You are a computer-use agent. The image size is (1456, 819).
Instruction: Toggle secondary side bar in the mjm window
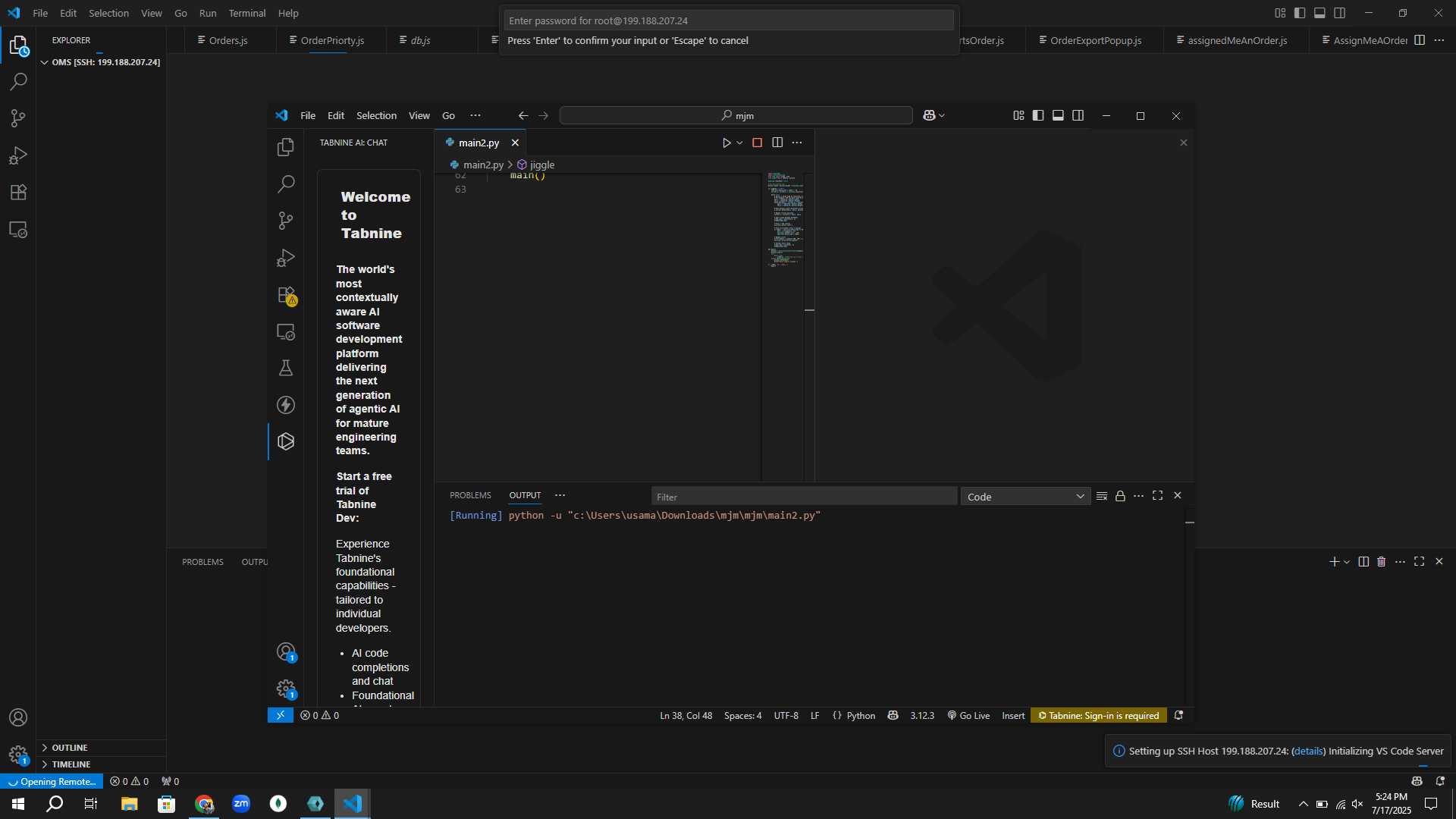(1078, 115)
